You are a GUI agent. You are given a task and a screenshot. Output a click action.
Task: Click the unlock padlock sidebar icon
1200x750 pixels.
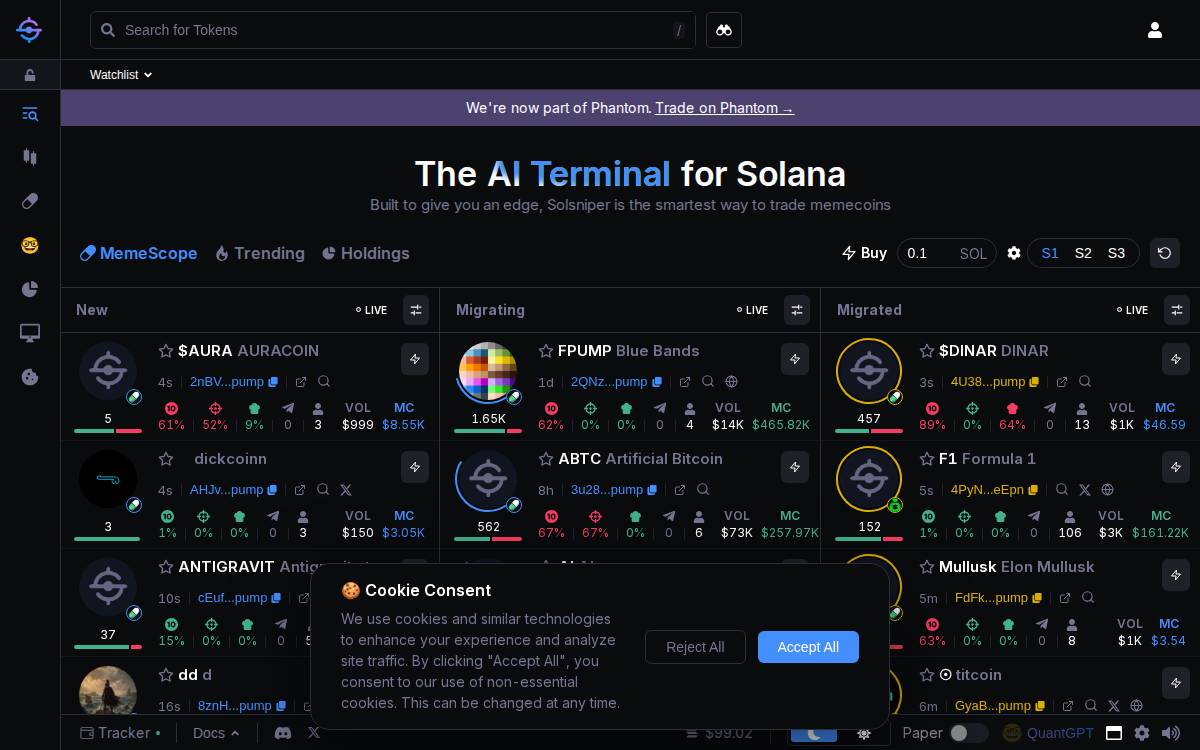pos(30,75)
